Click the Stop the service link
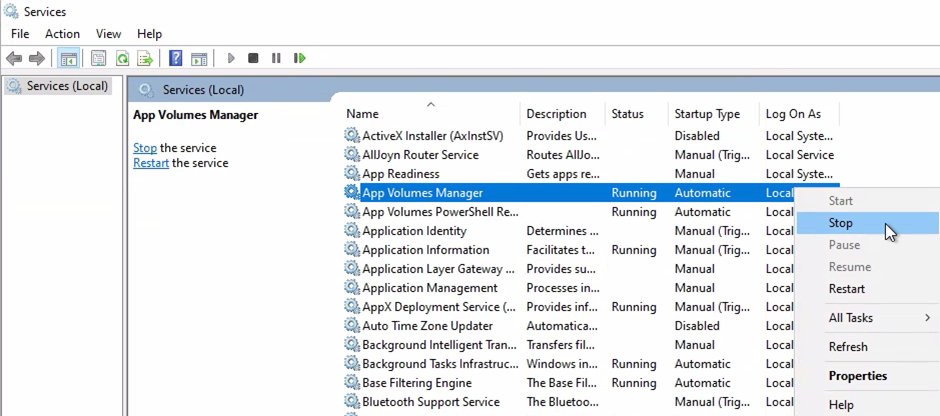 point(145,148)
